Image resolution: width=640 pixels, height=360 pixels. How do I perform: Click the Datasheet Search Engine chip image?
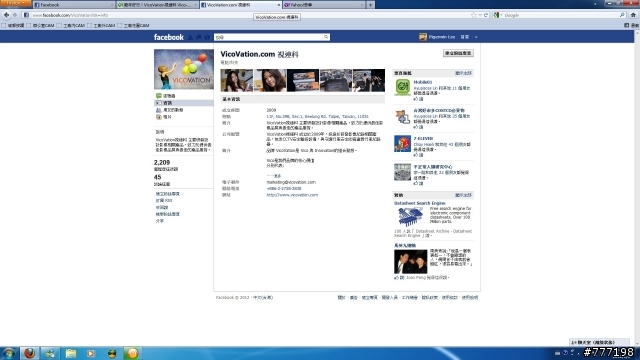click(411, 217)
